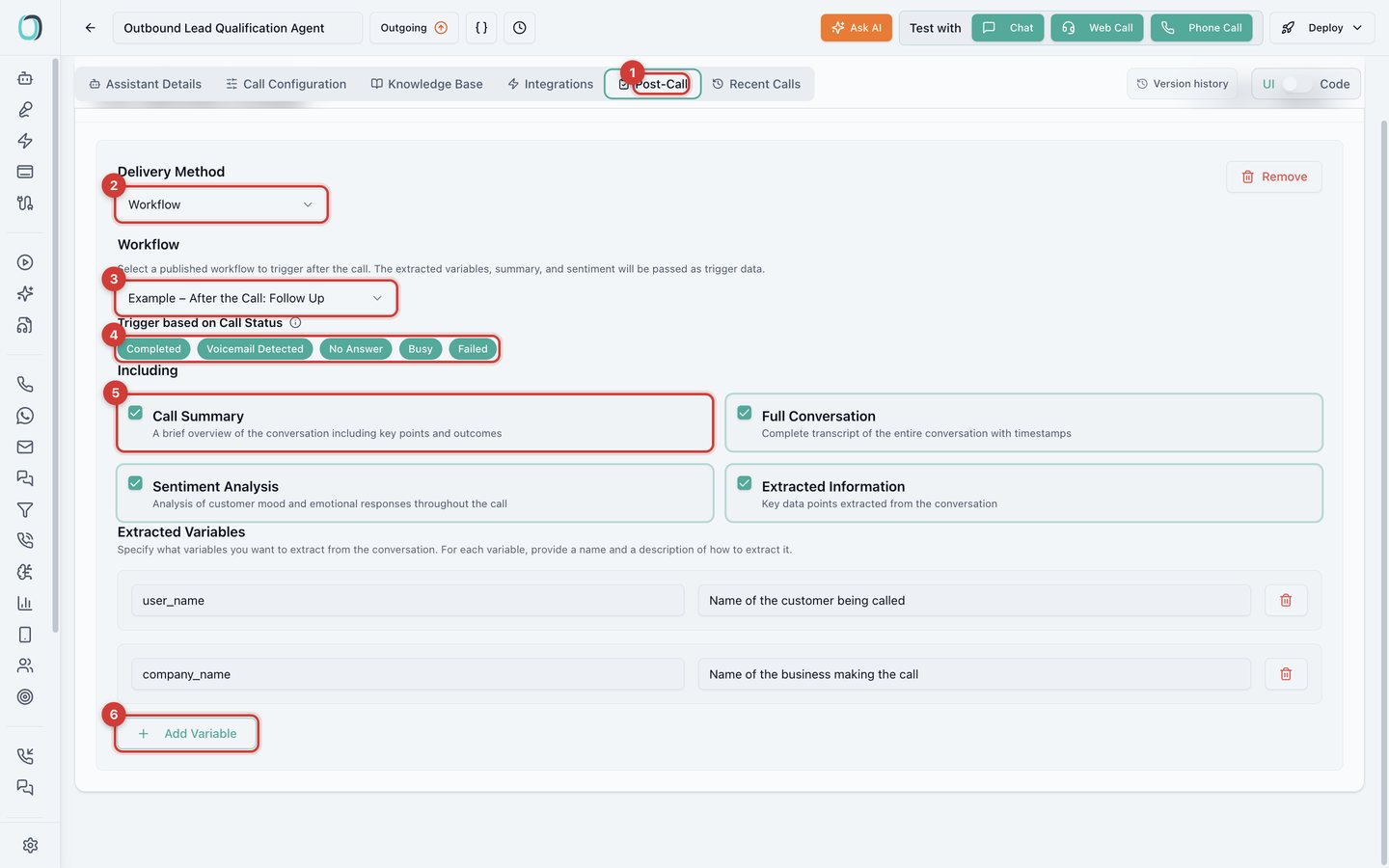Open the 'After the Call: Follow Up' dropdown
This screenshot has width=1389, height=868.
click(x=256, y=298)
